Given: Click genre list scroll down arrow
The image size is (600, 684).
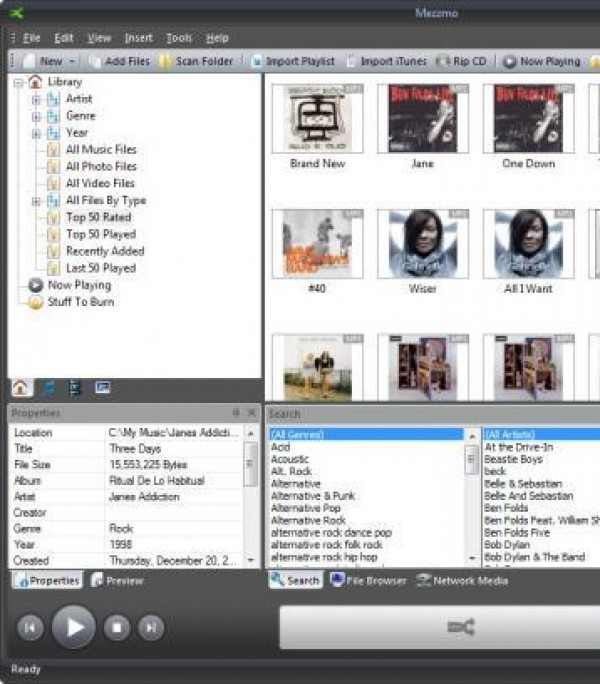Looking at the screenshot, I should 472,558.
